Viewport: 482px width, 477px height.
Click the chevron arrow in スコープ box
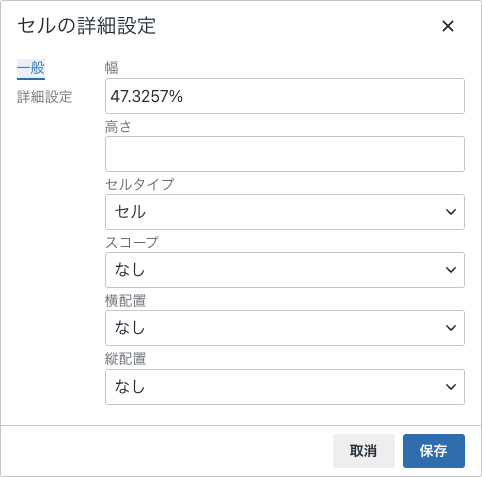[451, 270]
